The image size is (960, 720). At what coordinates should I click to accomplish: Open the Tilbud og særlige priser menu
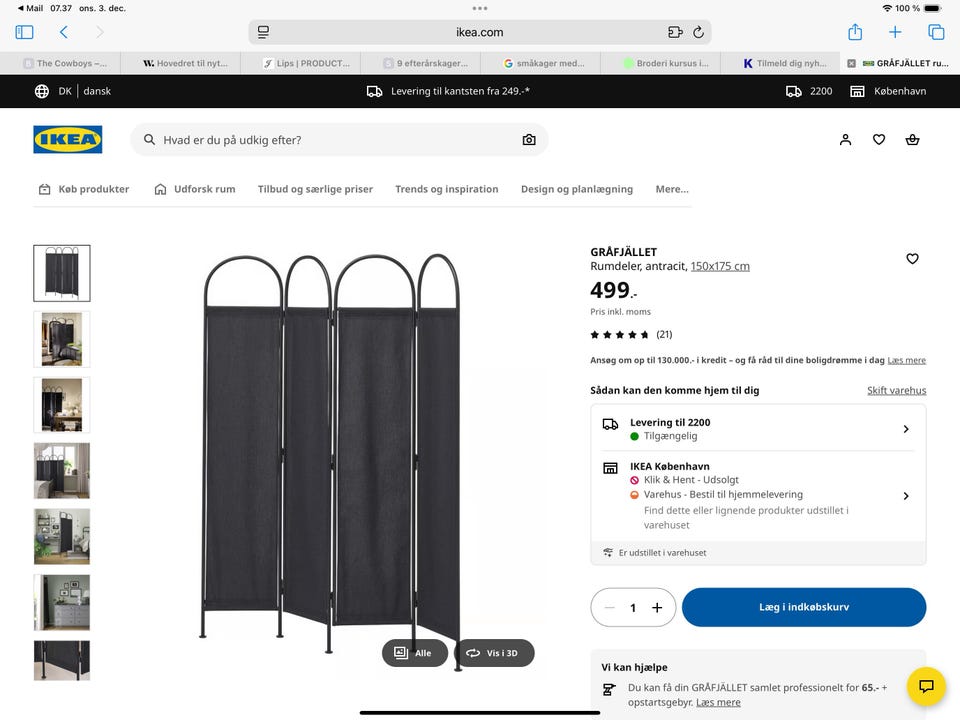coord(315,189)
